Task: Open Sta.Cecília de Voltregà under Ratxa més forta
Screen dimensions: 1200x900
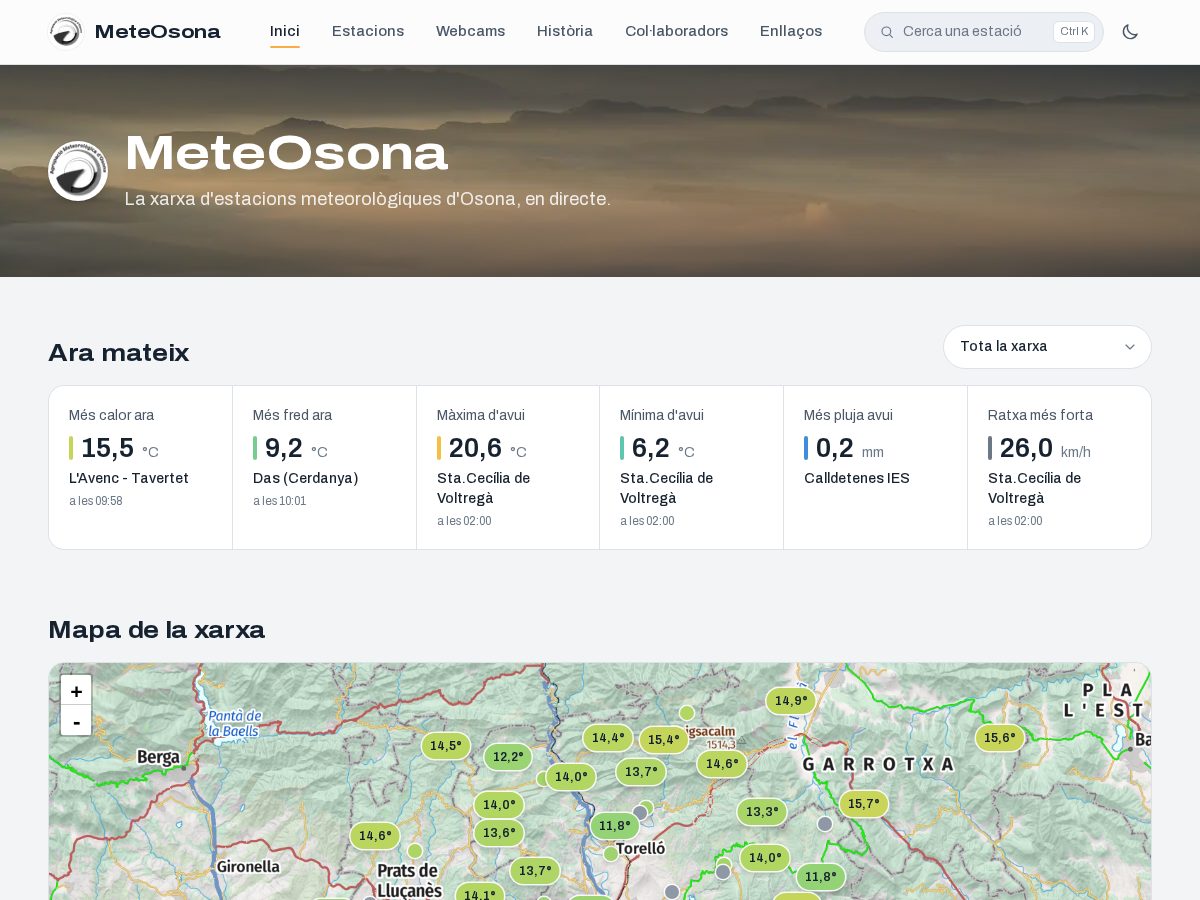Action: click(x=1035, y=488)
